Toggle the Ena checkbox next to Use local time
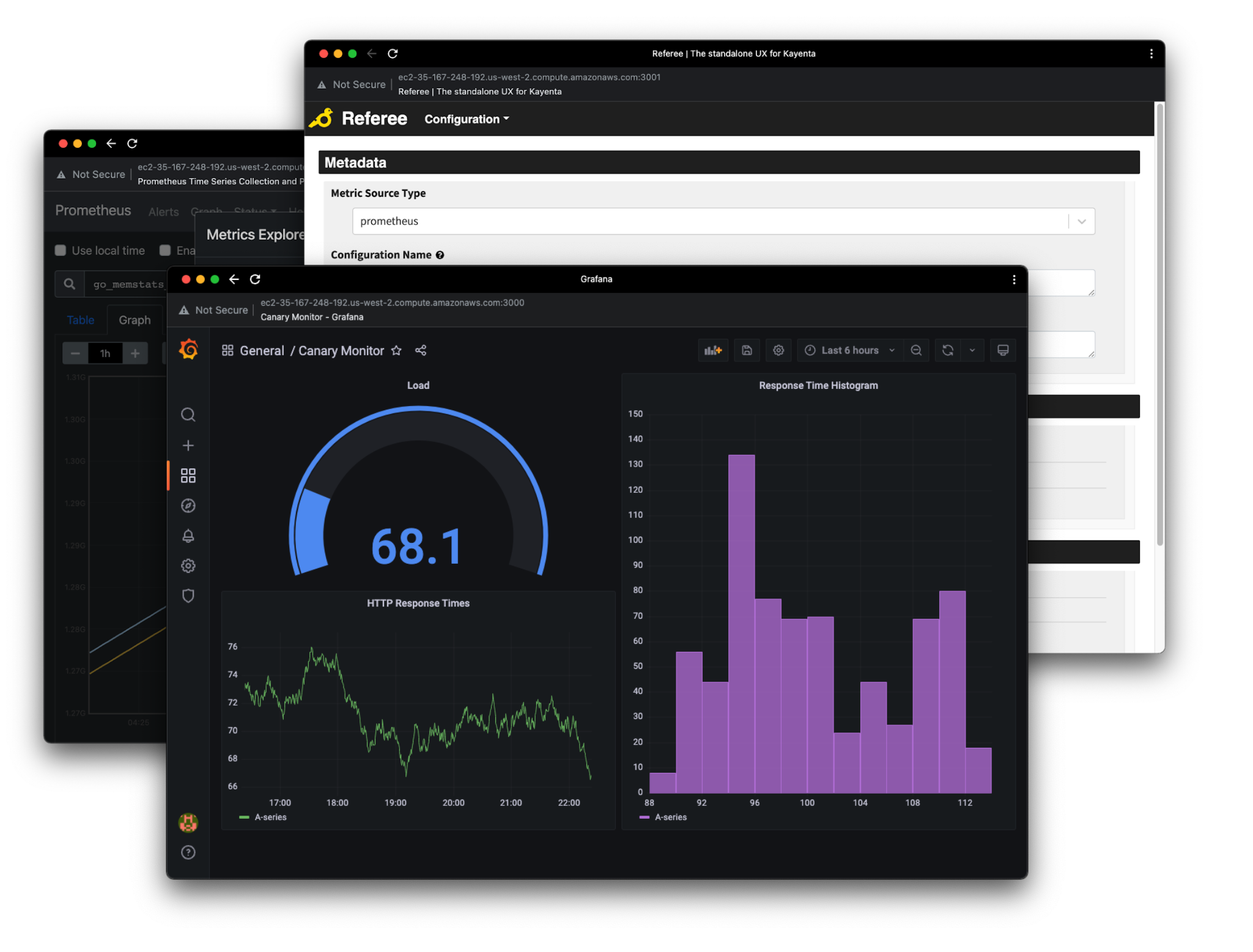The height and width of the screenshot is (952, 1253). (164, 250)
